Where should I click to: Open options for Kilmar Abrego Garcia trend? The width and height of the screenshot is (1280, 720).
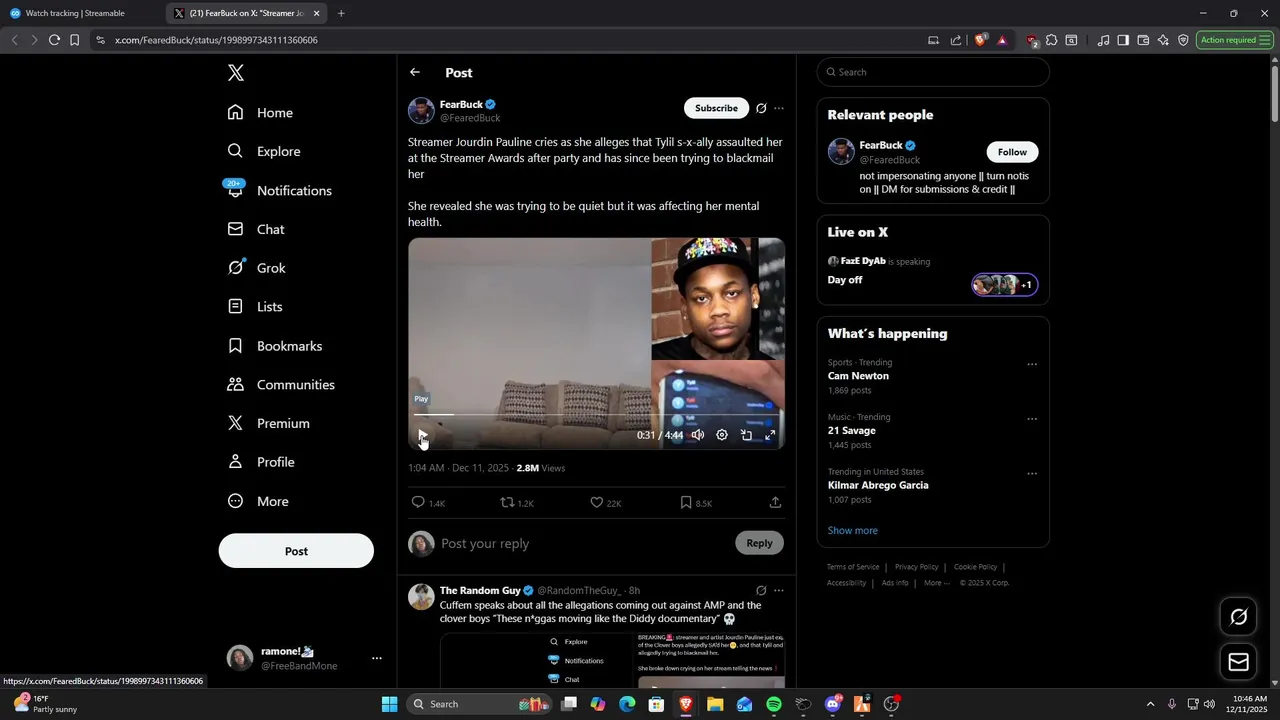1032,474
